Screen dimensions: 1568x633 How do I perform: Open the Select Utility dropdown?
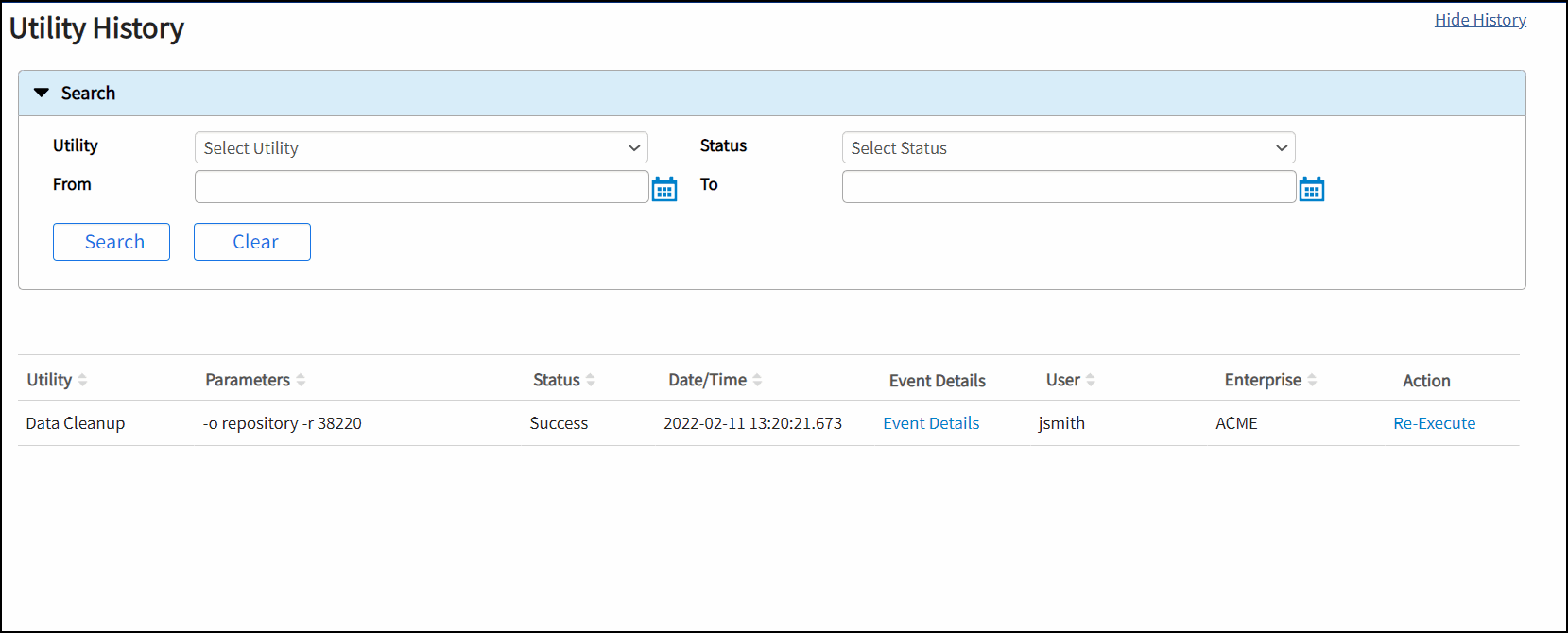coord(421,148)
